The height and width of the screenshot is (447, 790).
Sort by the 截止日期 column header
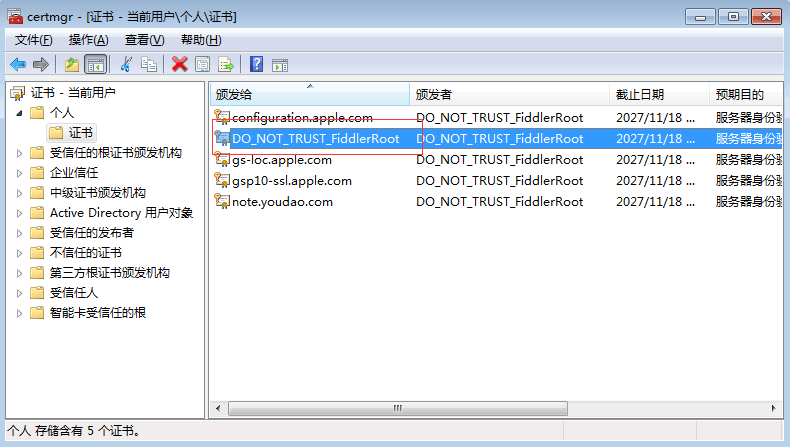tap(659, 94)
